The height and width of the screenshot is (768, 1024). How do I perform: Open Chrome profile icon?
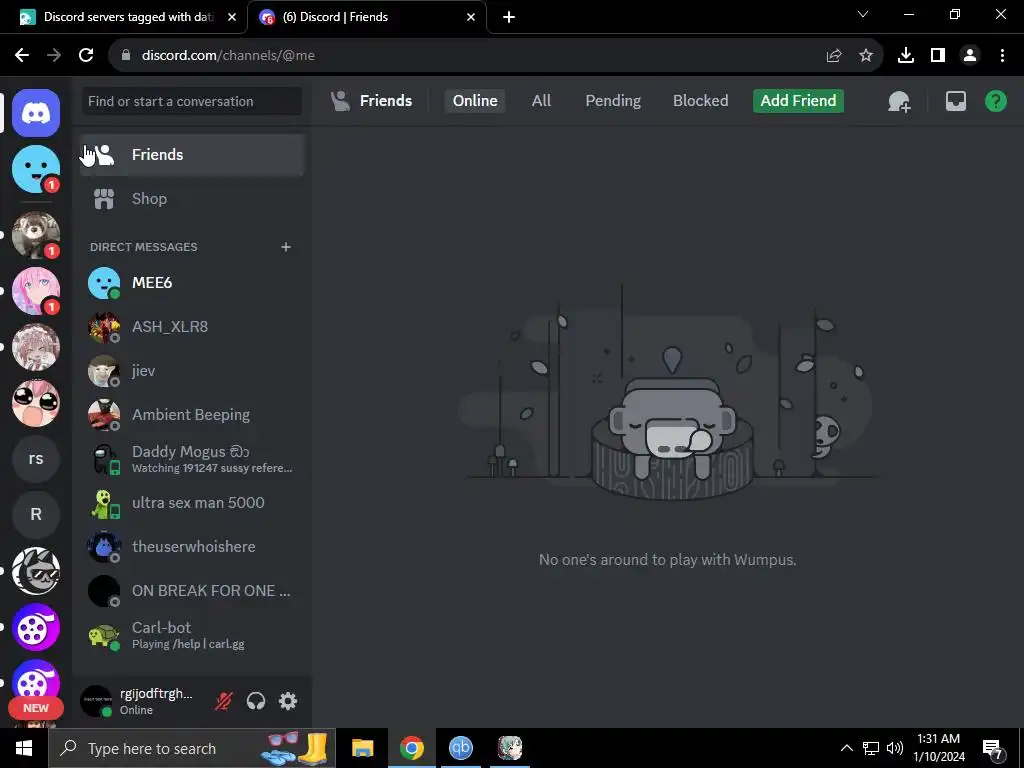(x=970, y=56)
